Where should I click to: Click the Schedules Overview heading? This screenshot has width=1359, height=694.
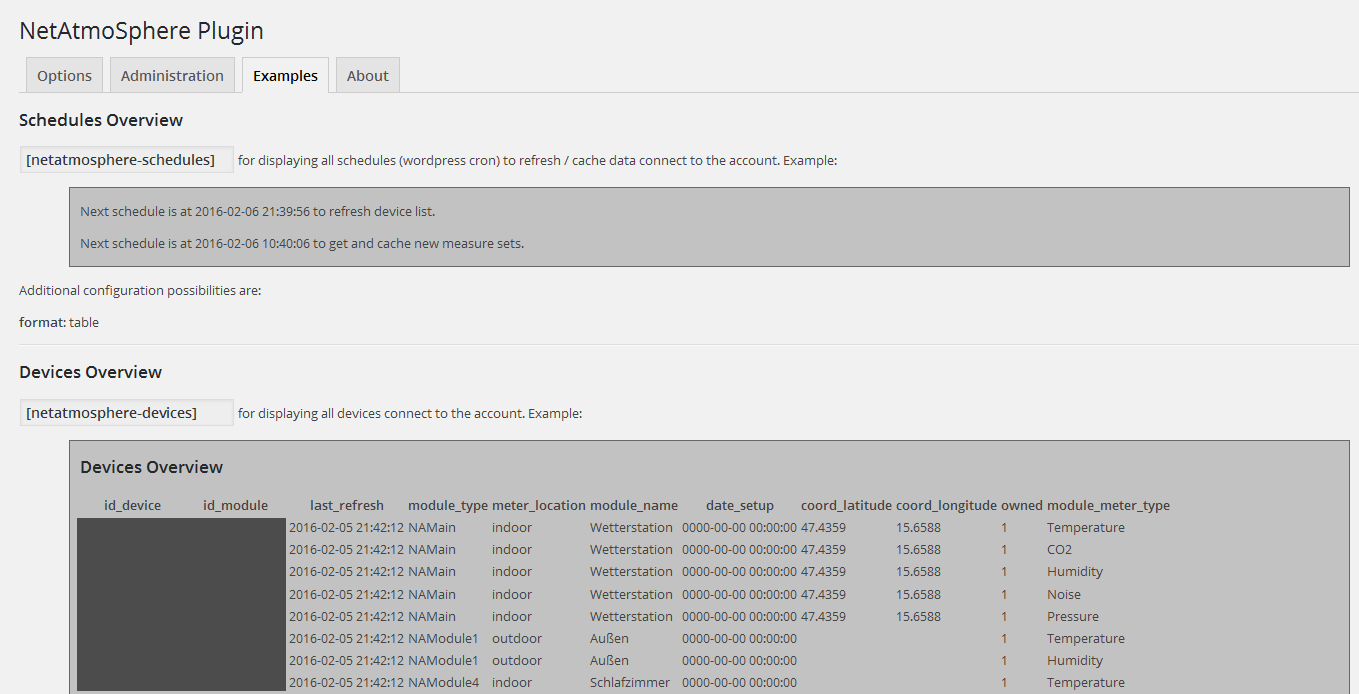point(101,120)
